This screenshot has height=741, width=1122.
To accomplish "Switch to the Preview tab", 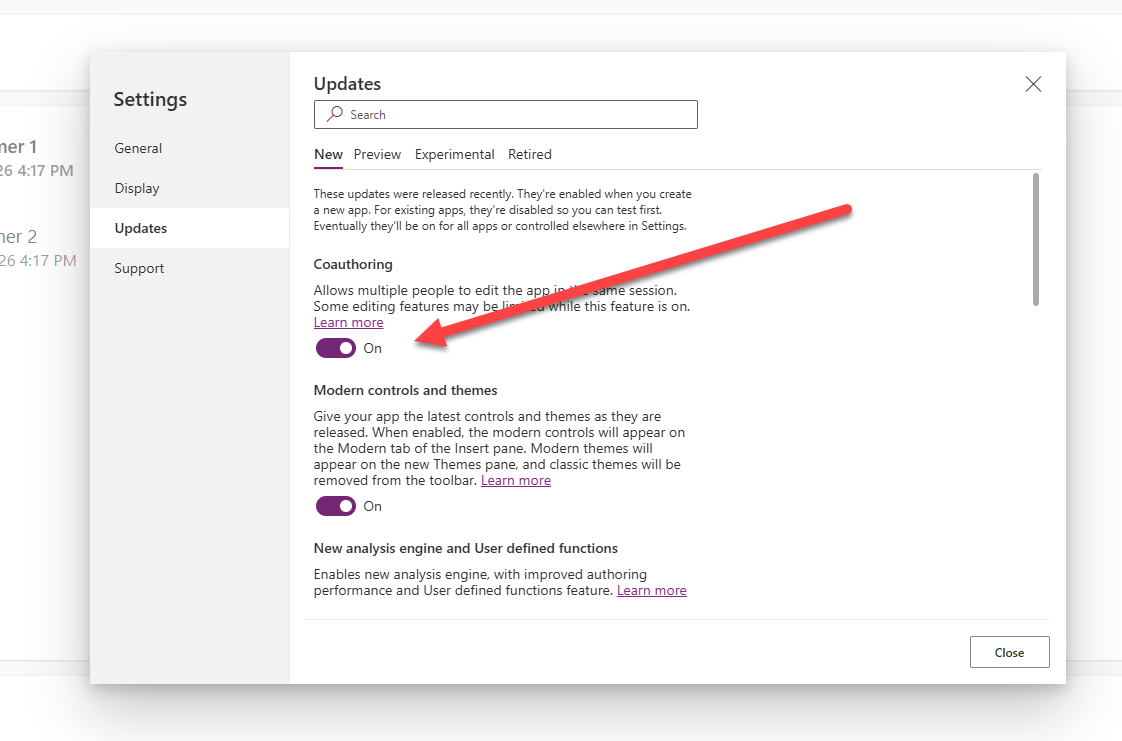I will coord(377,154).
